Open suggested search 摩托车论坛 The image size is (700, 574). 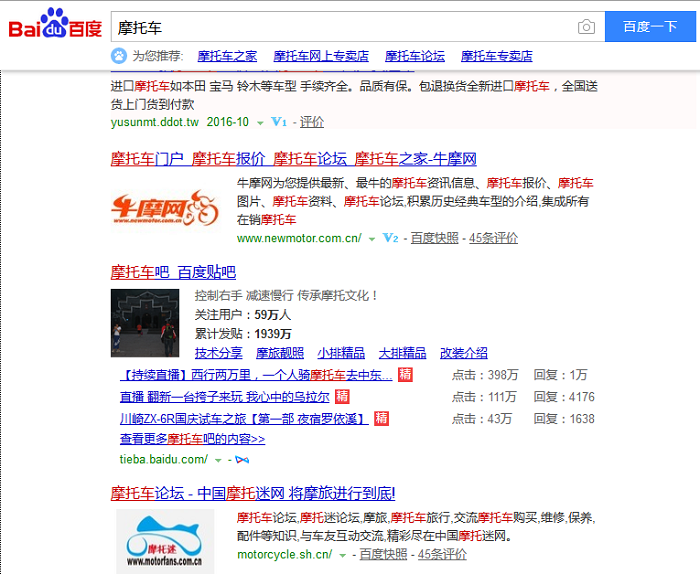pos(415,56)
